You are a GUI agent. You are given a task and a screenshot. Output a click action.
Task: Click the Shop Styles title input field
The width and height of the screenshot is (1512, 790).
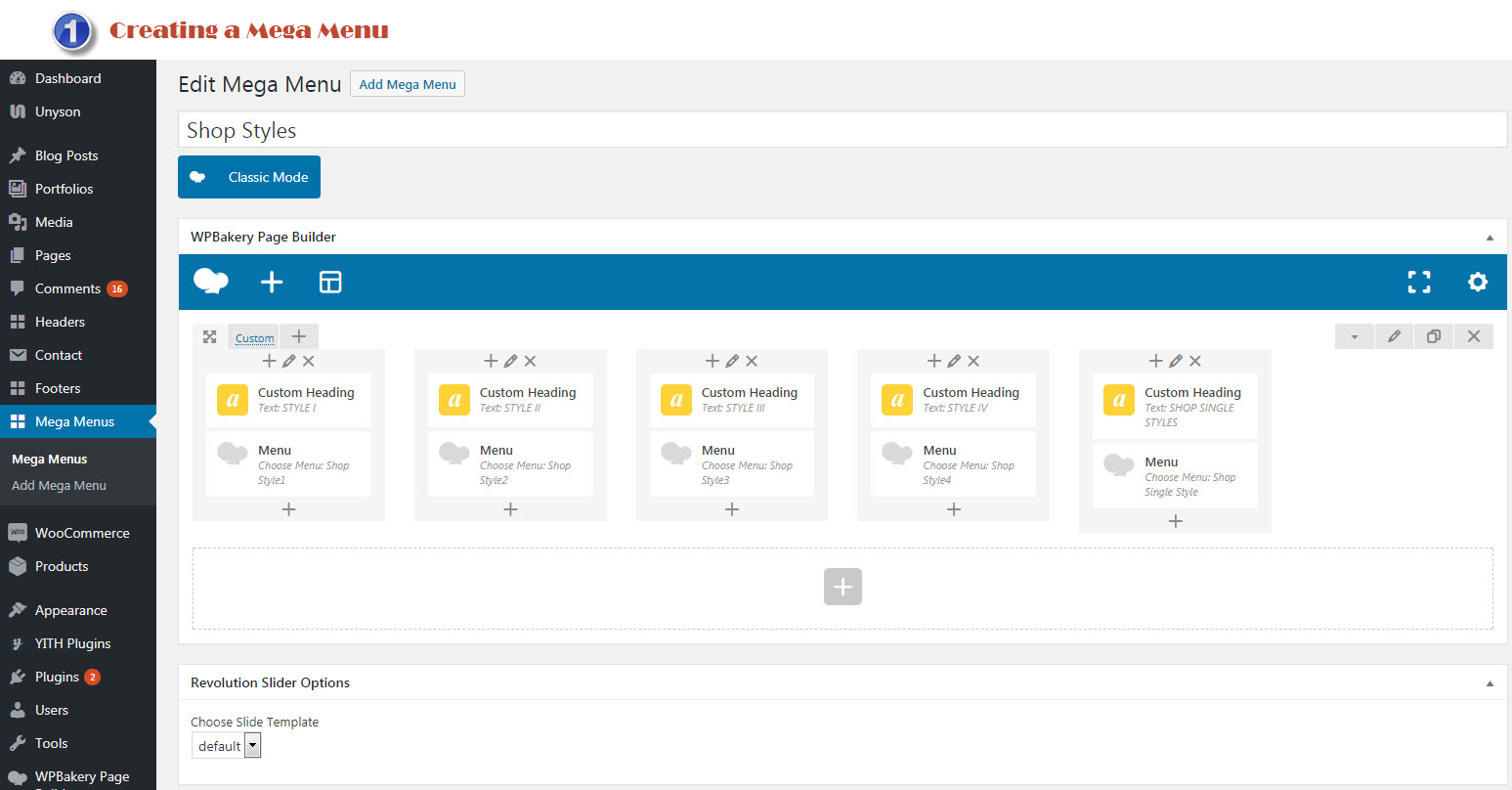pos(684,129)
